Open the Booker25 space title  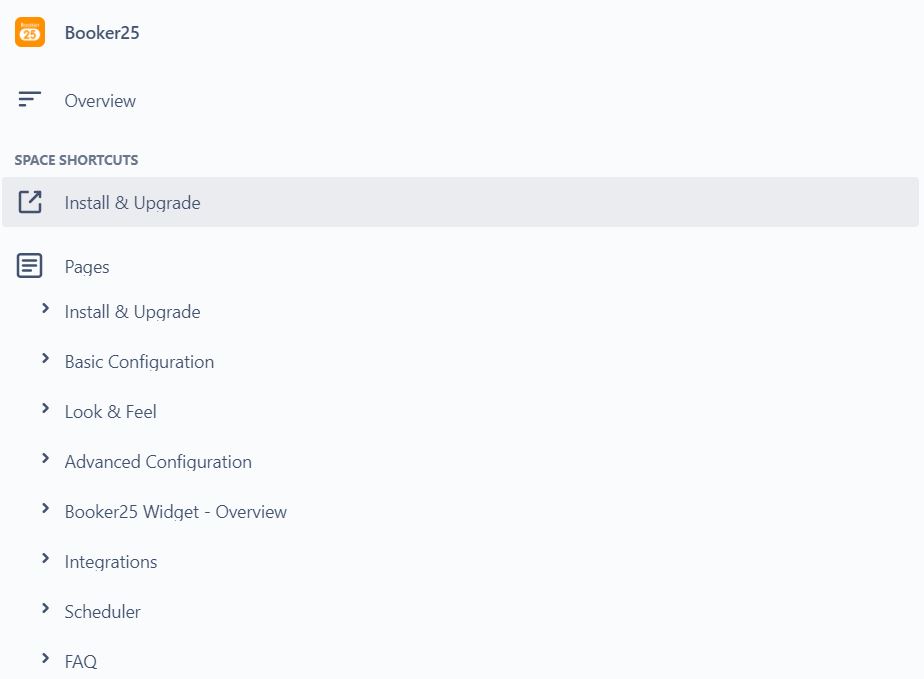[102, 33]
